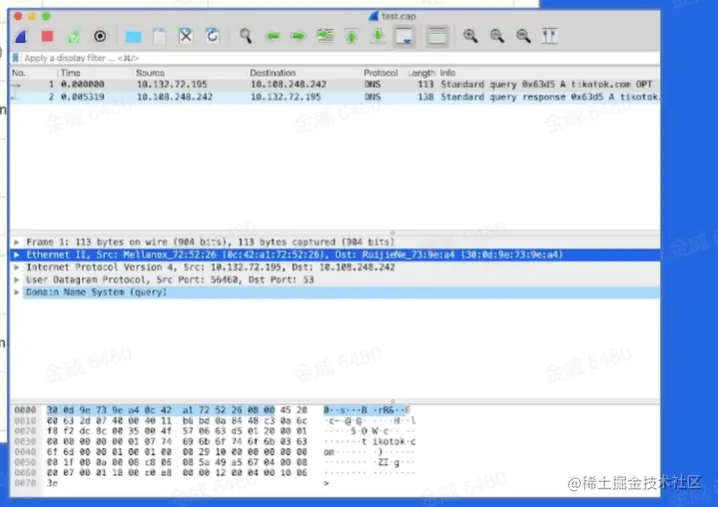Expand the User Datagram Protocol triangle

(x=16, y=279)
